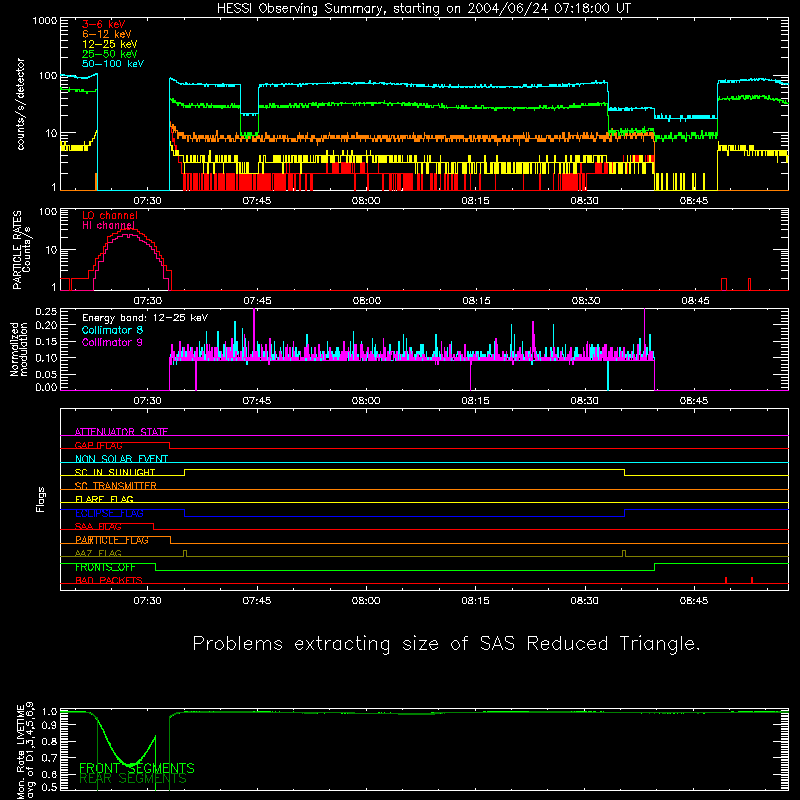800x800 pixels.
Task: Select the 12-25 keV legend label
Action: coord(110,44)
